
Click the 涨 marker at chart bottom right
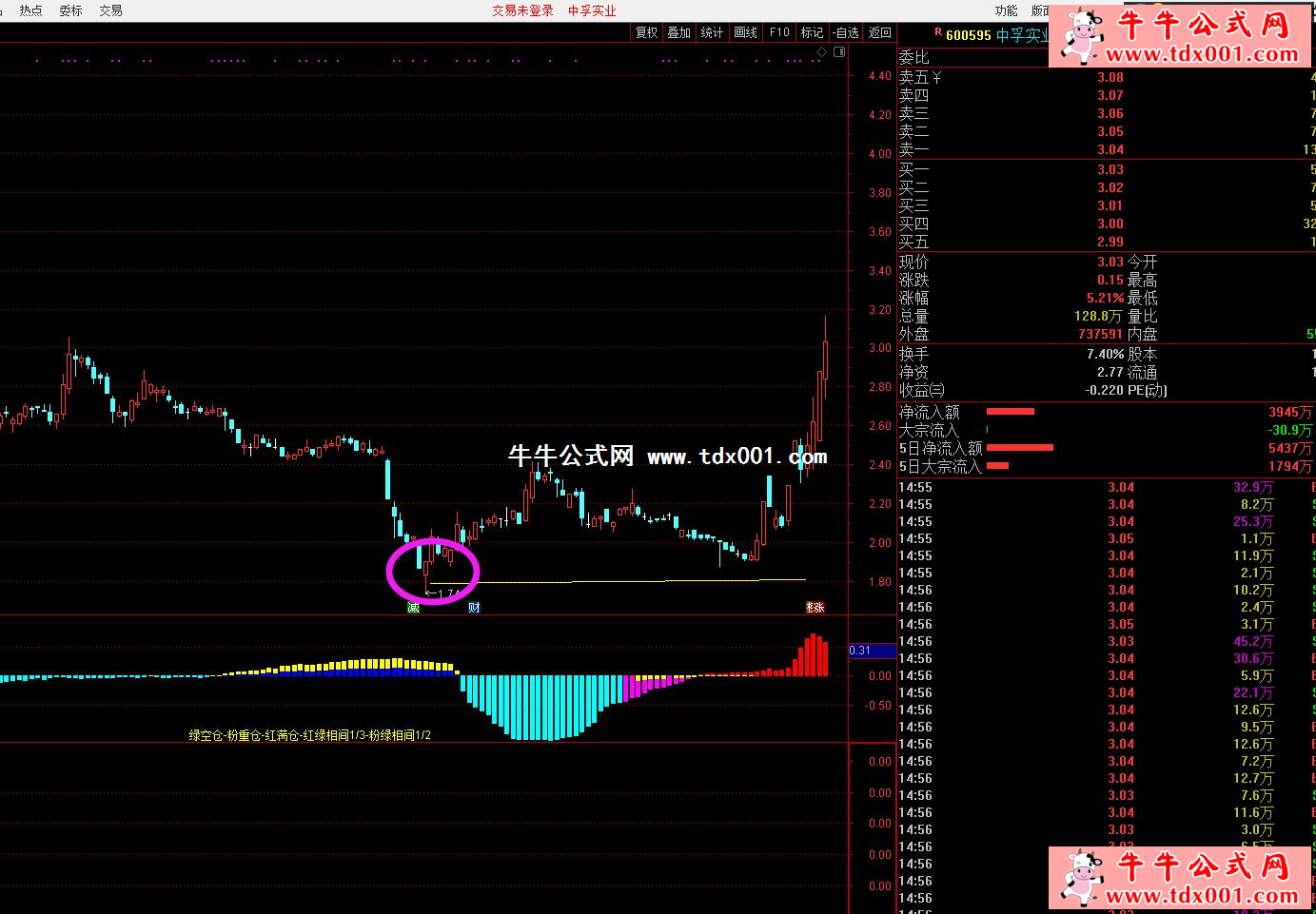click(815, 608)
